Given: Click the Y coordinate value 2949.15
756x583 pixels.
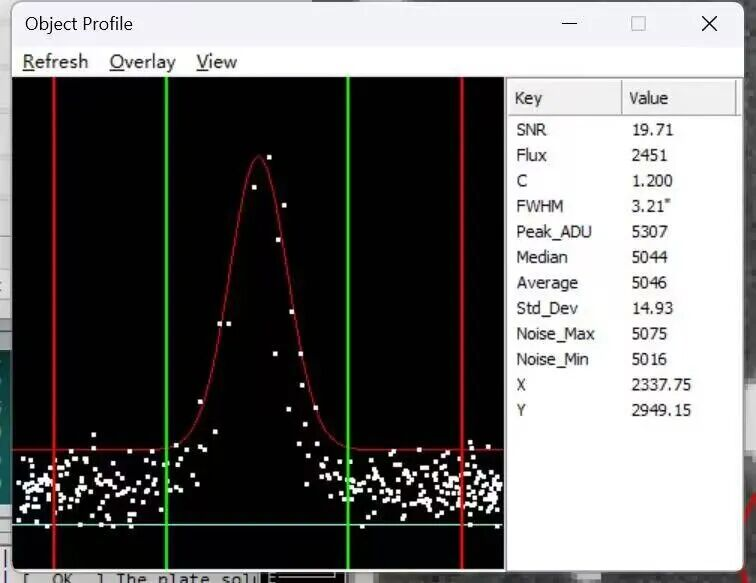Looking at the screenshot, I should pos(661,410).
